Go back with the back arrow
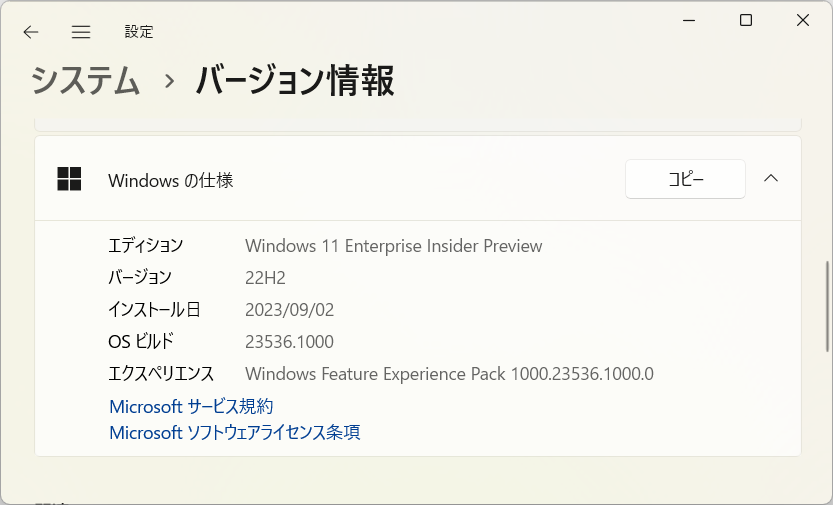The width and height of the screenshot is (833, 505). (31, 32)
